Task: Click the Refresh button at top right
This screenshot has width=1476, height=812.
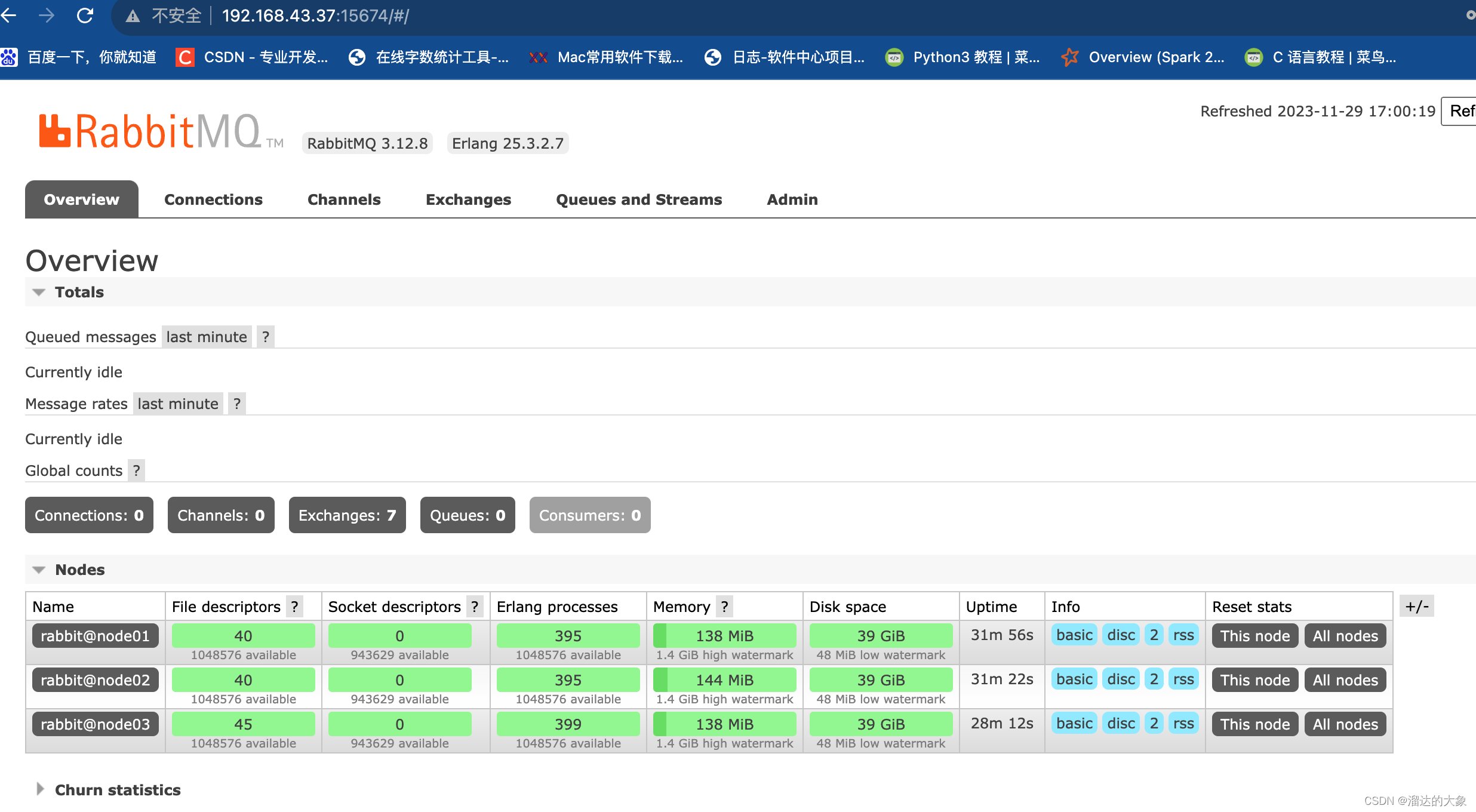Action: 1459,111
